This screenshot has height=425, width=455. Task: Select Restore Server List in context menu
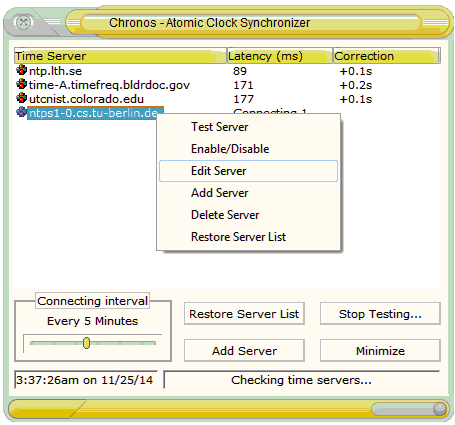point(248,237)
